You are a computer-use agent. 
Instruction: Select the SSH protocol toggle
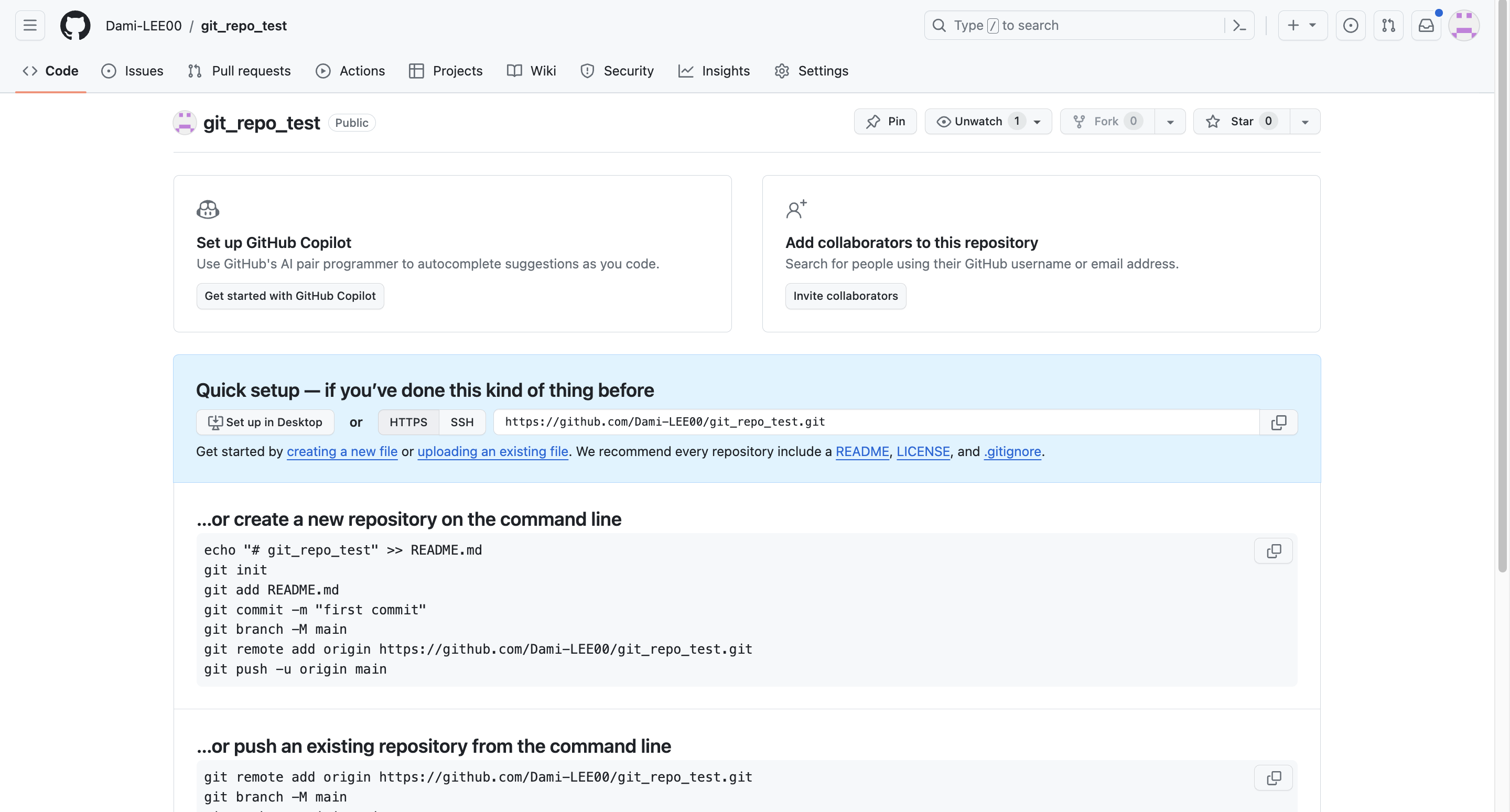[462, 422]
